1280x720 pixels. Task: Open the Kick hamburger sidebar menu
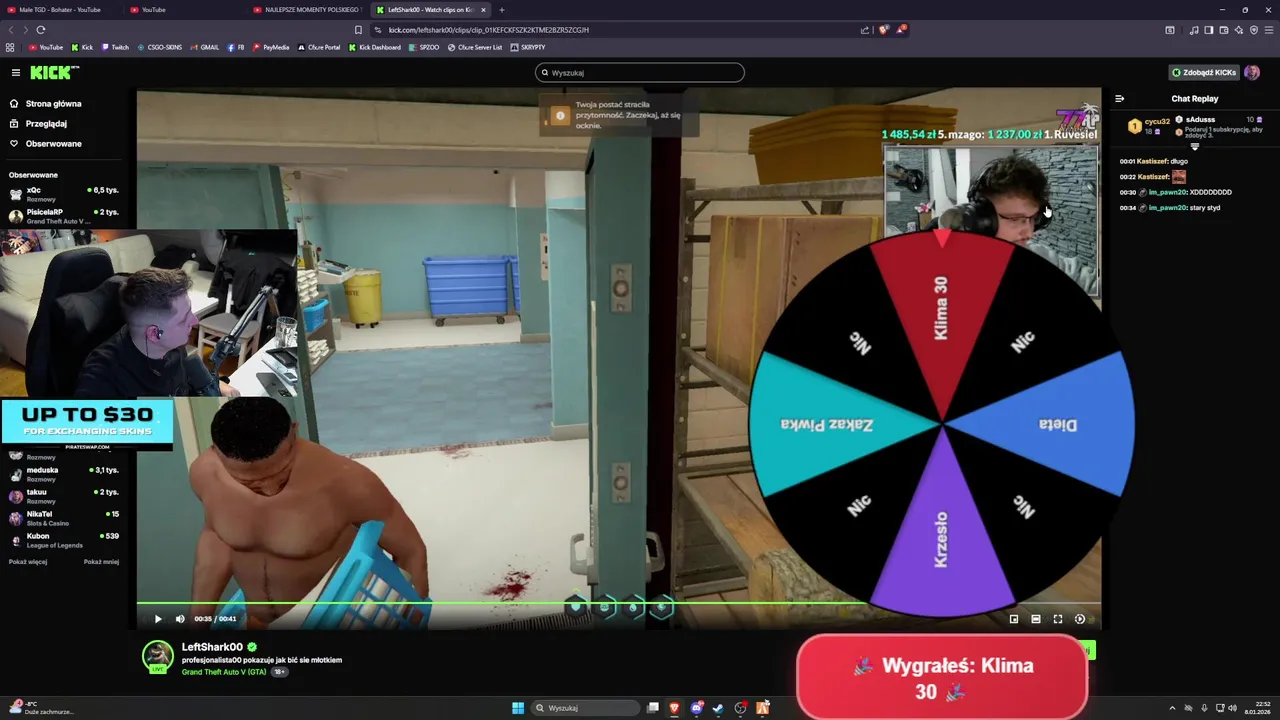click(16, 72)
